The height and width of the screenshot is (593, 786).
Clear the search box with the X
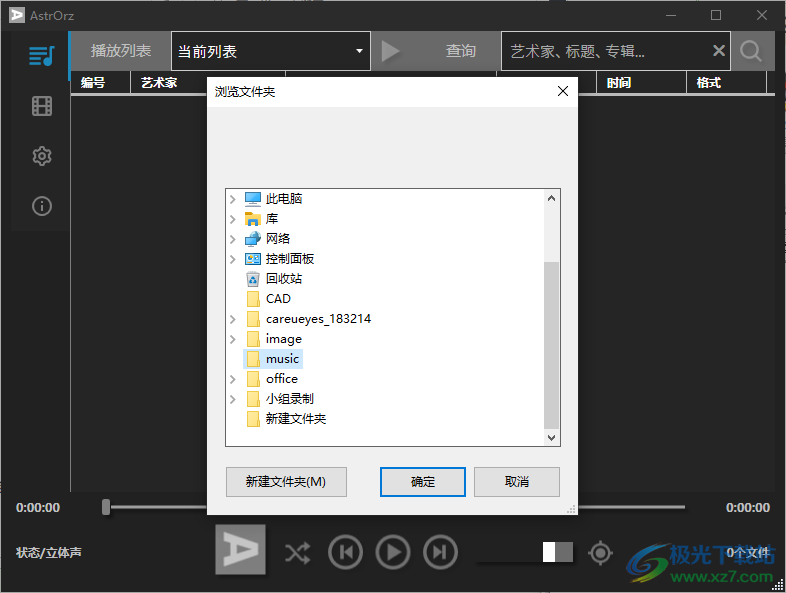pyautogui.click(x=719, y=51)
